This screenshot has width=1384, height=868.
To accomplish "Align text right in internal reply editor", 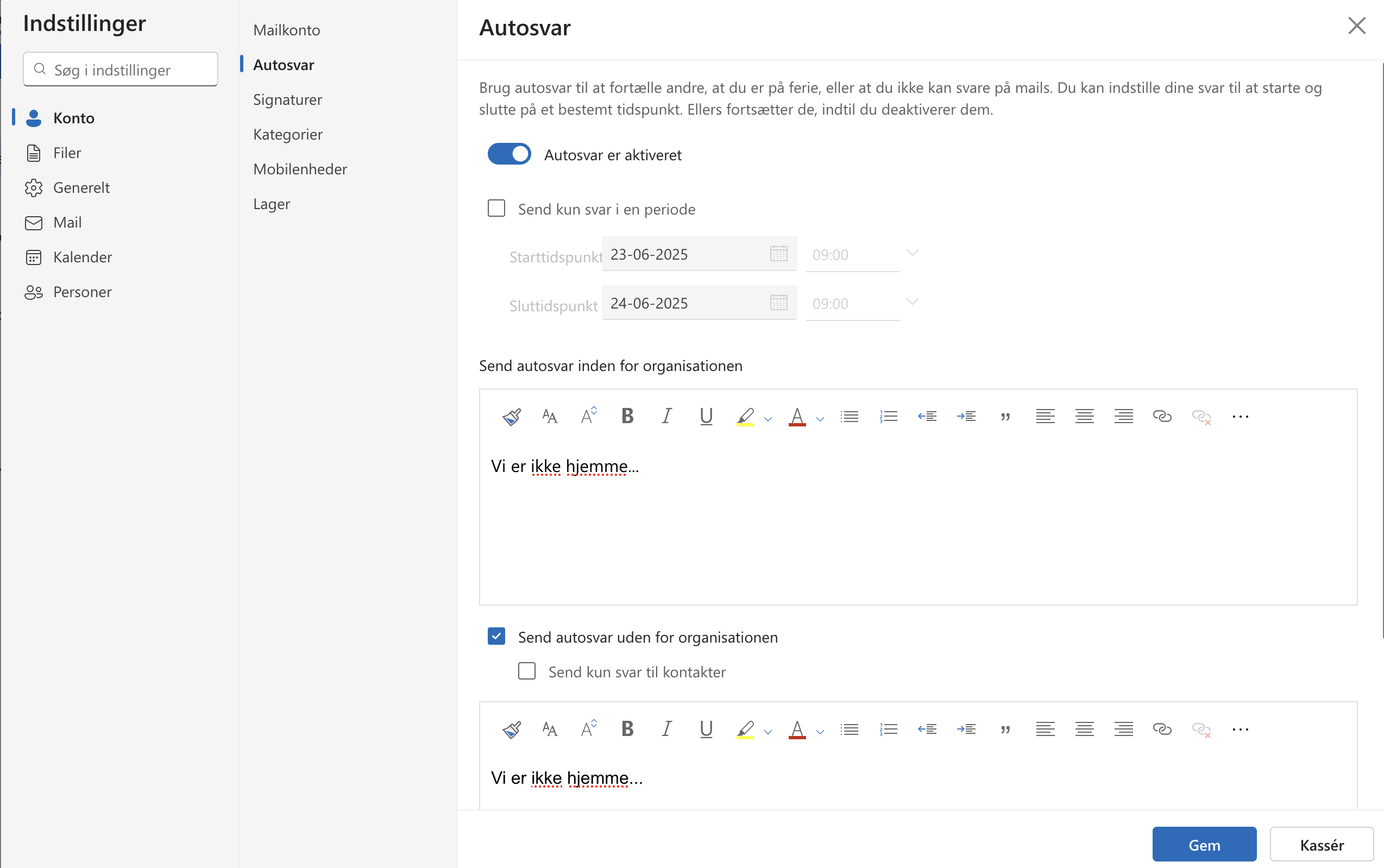I will tap(1123, 416).
